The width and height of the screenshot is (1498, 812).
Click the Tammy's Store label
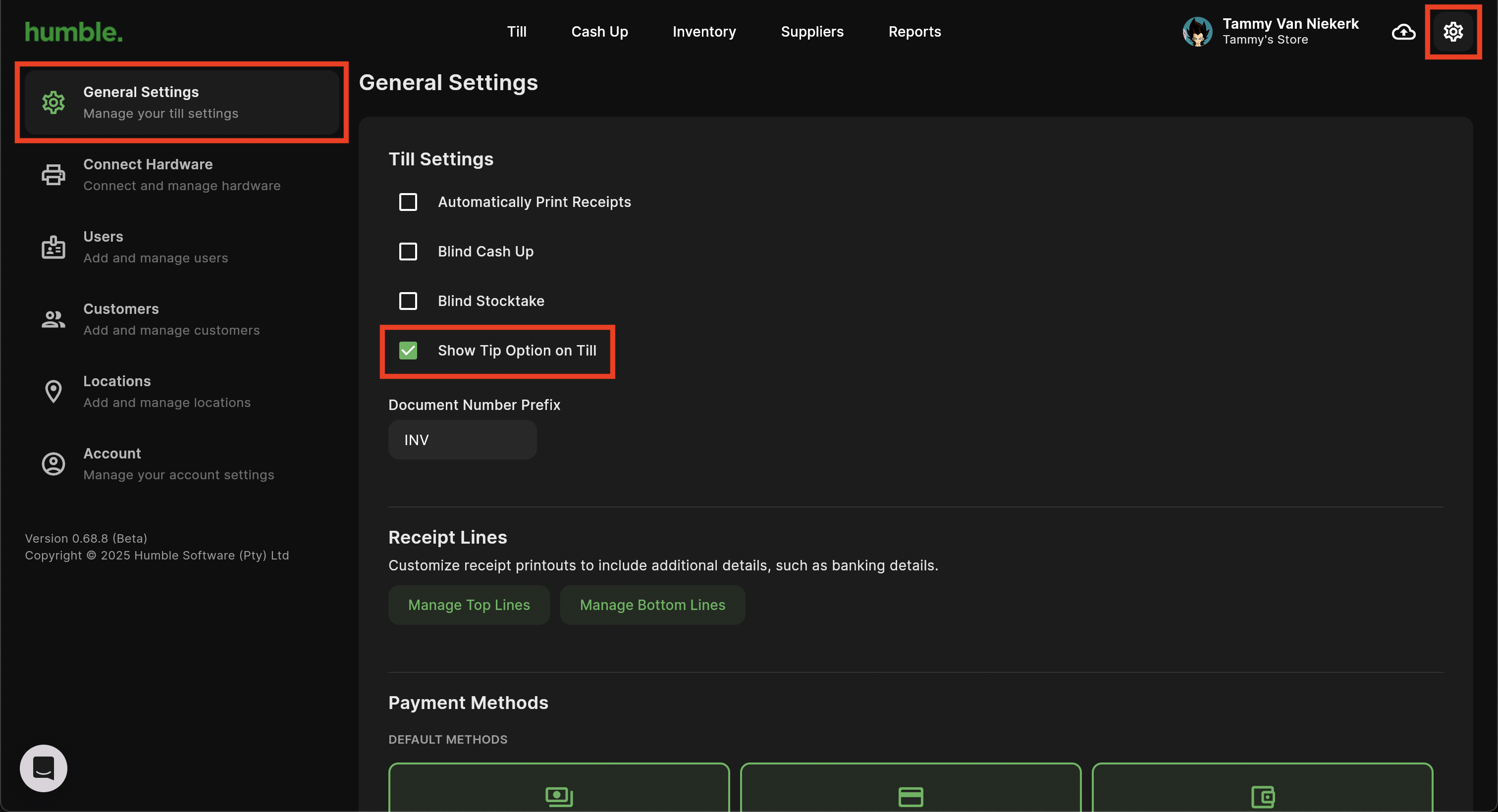pos(1265,40)
